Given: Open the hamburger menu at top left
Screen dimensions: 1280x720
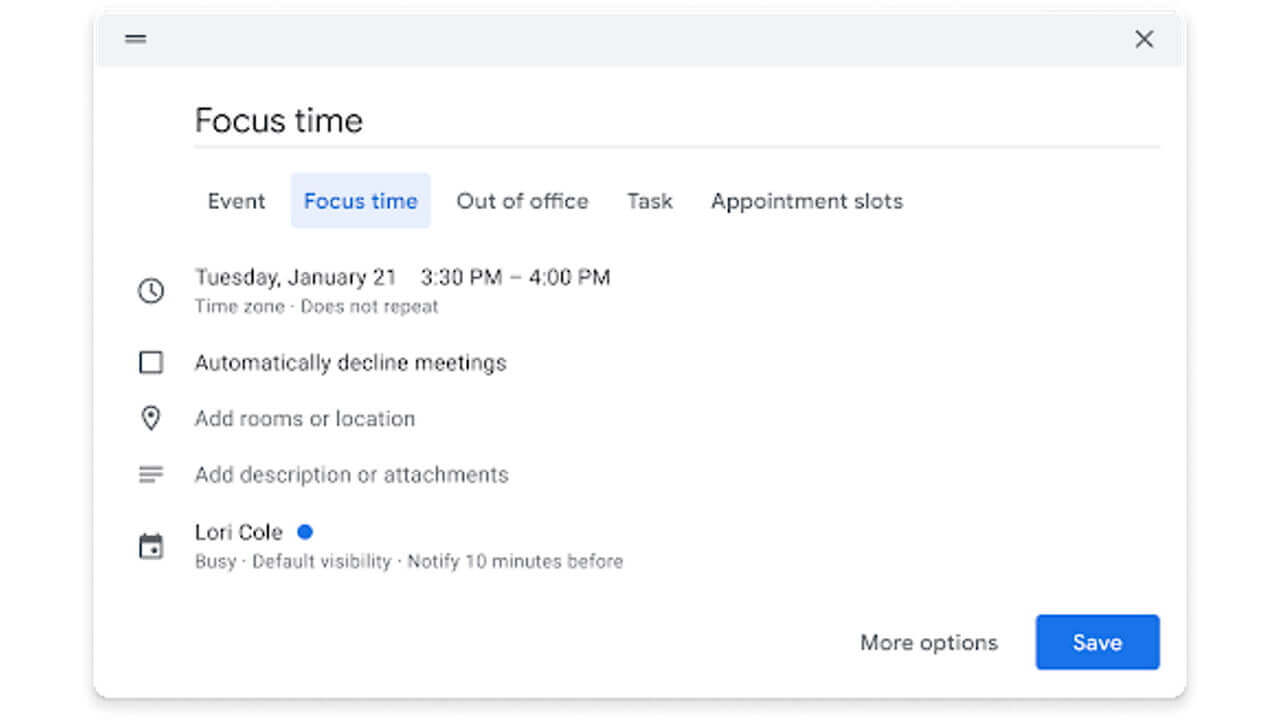Looking at the screenshot, I should point(135,39).
